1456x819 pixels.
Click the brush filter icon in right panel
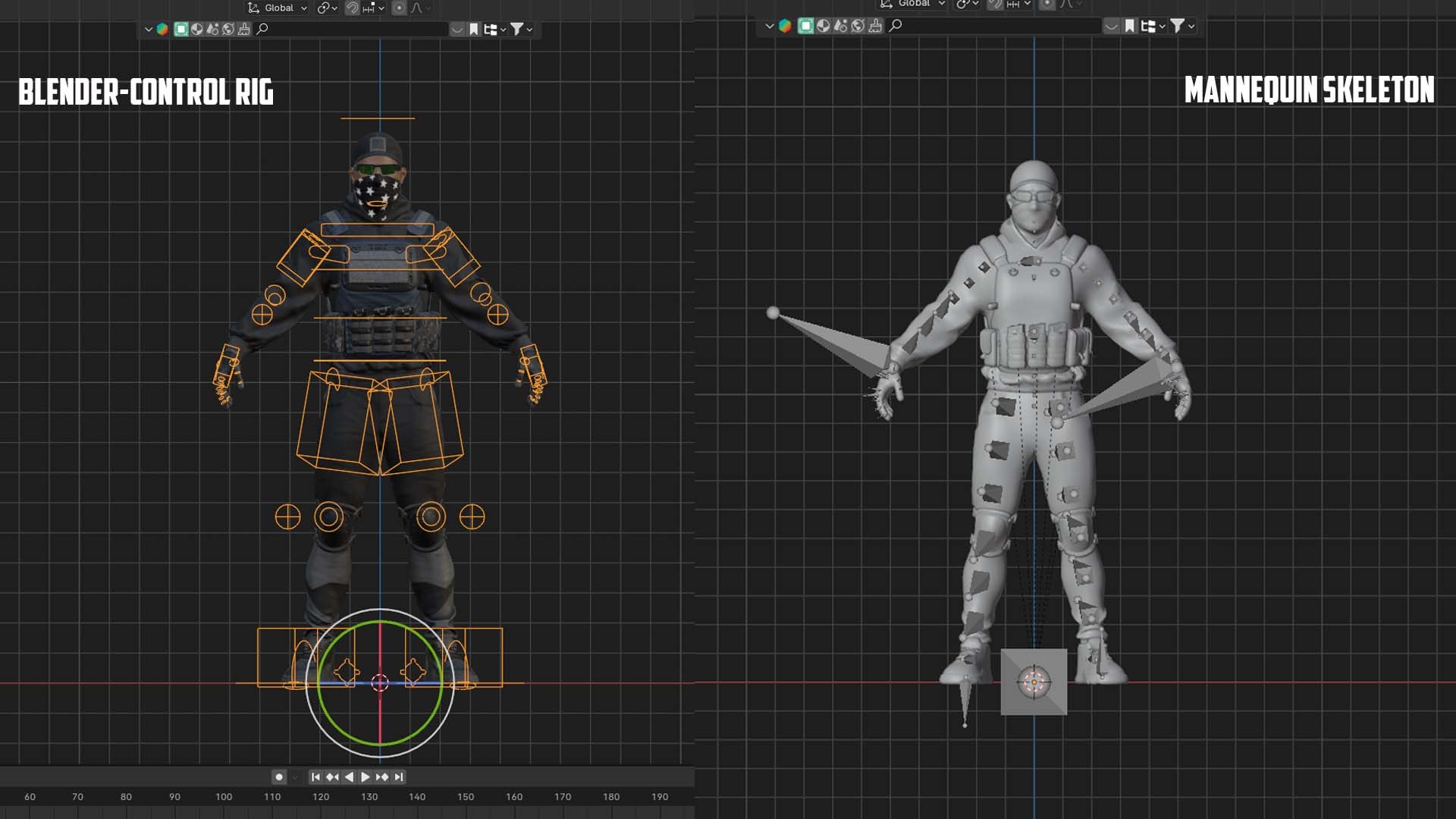pyautogui.click(x=875, y=26)
